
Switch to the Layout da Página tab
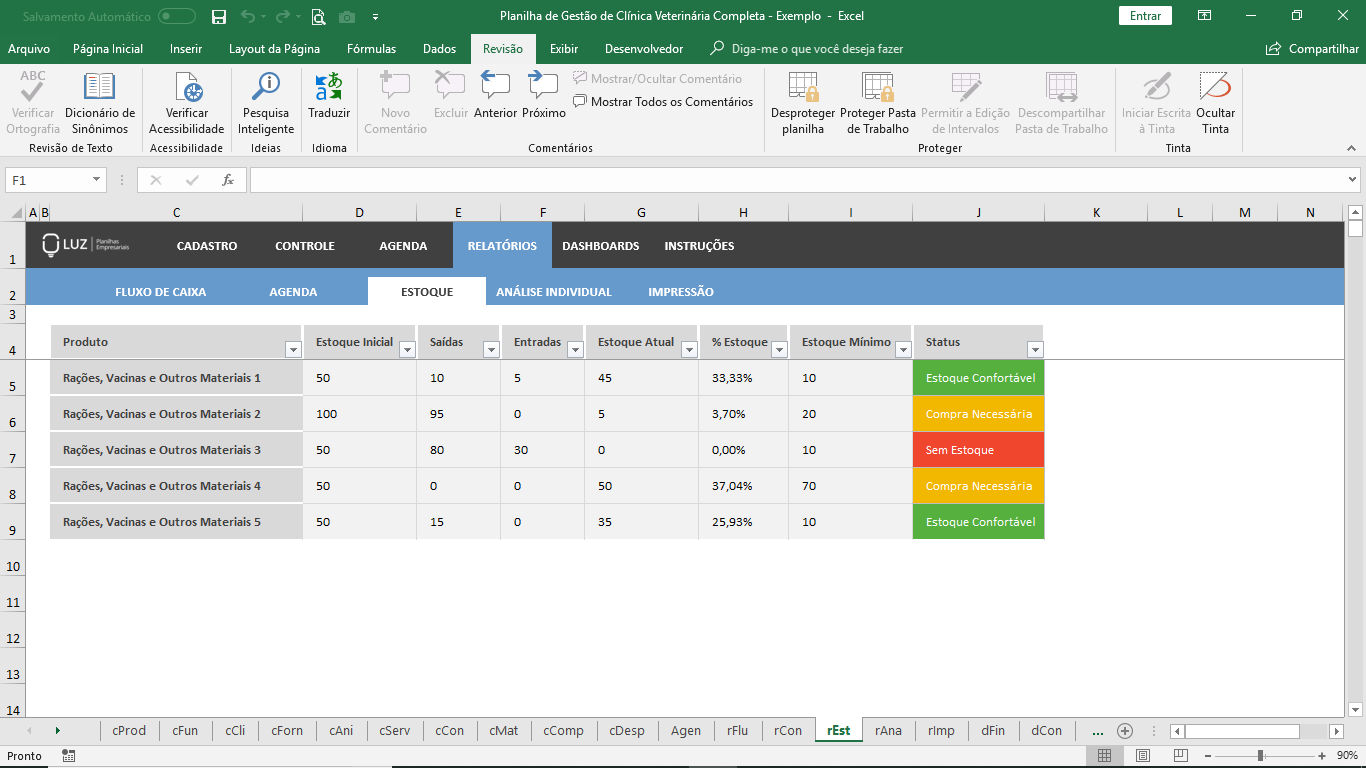(x=274, y=49)
